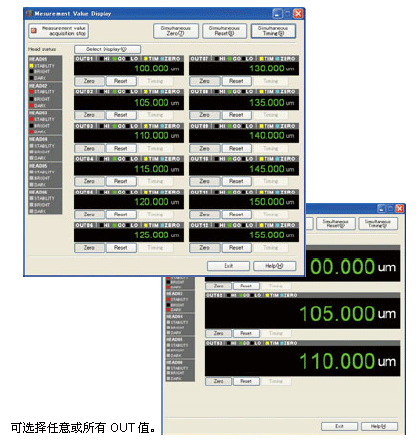
Task: Click Zero under OUT01 100.000 reading
Action: point(89,81)
